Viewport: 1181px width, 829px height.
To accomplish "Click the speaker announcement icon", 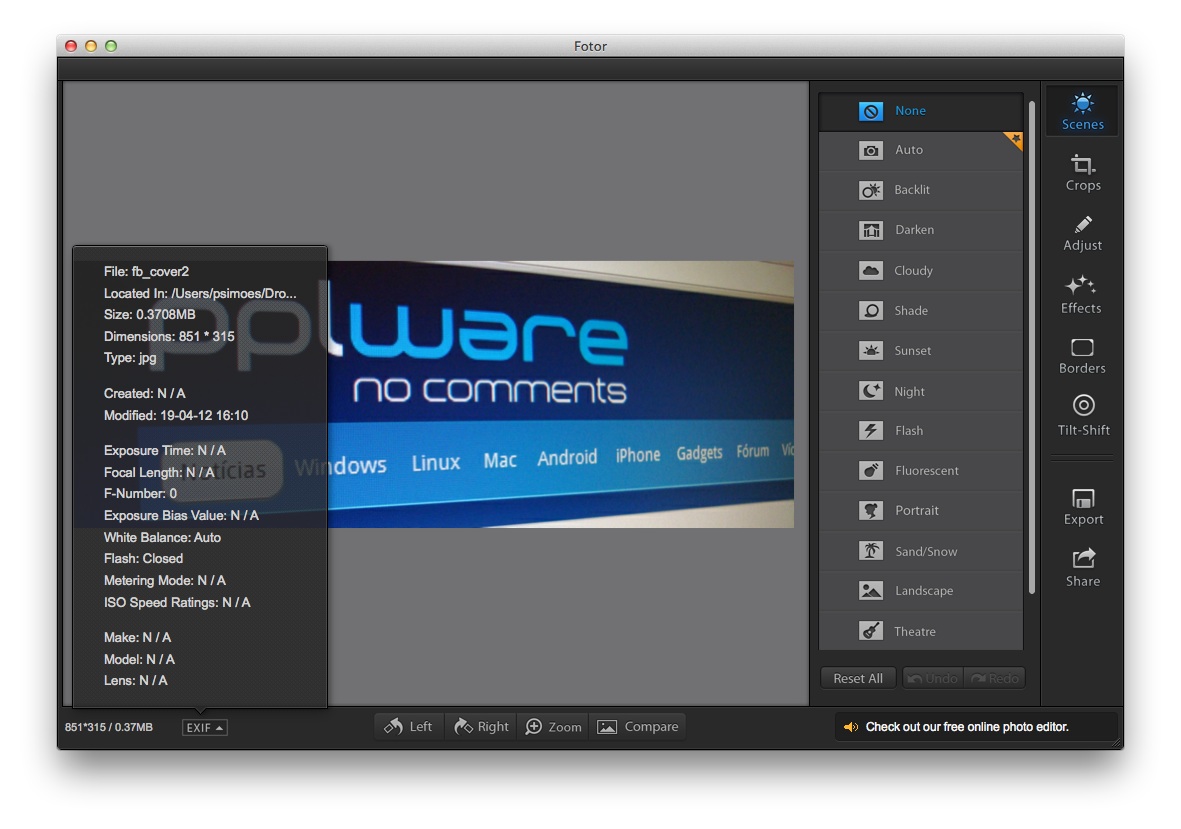I will click(850, 727).
